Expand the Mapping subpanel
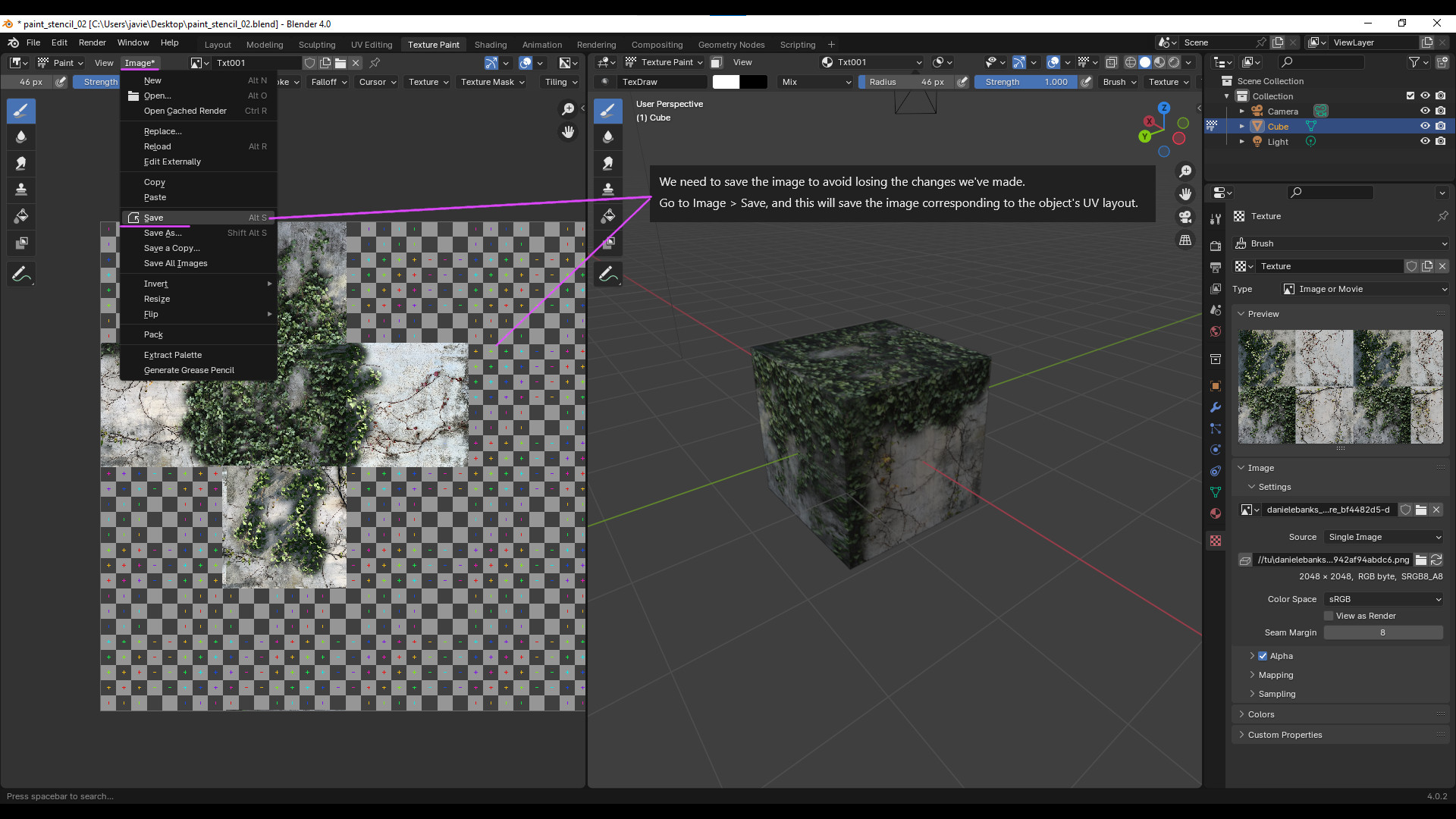Image resolution: width=1456 pixels, height=819 pixels. coord(1275,675)
